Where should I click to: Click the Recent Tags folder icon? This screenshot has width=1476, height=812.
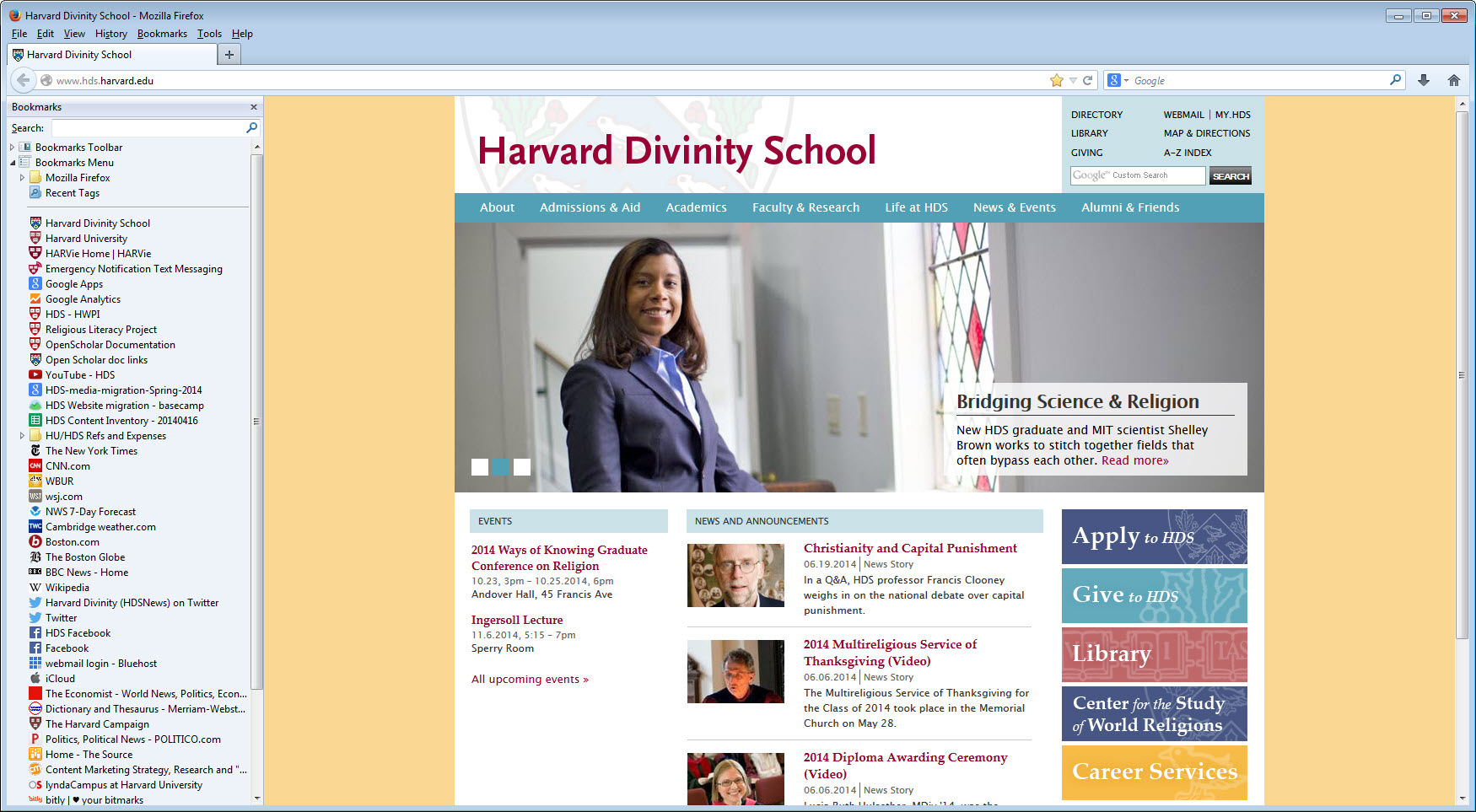(35, 193)
